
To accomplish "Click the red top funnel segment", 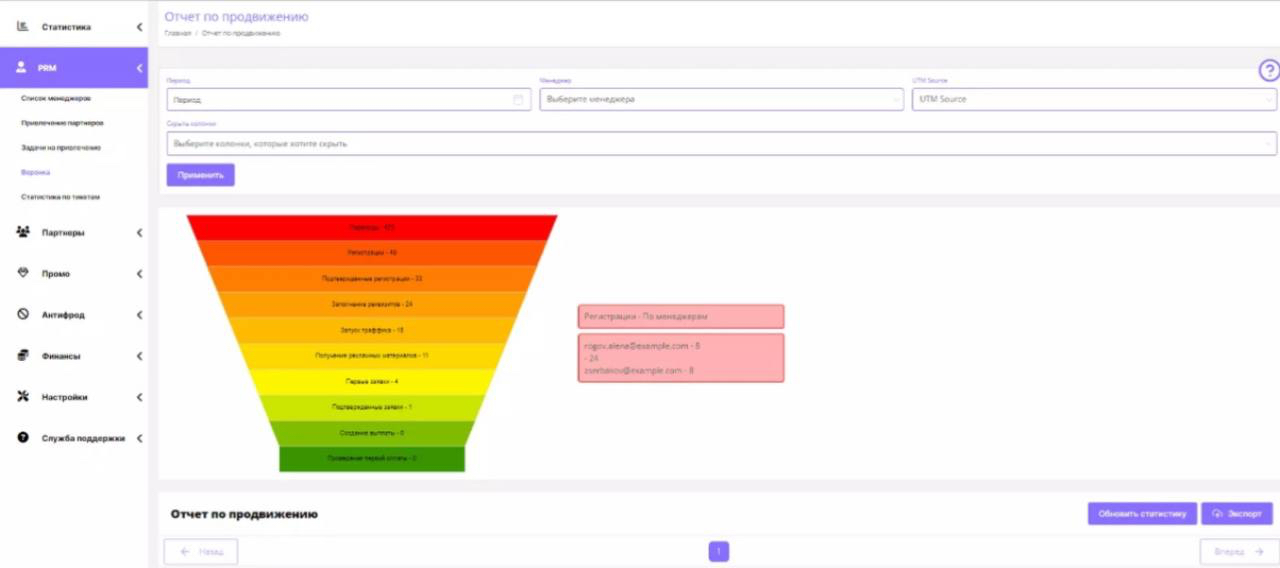I will coord(372,228).
